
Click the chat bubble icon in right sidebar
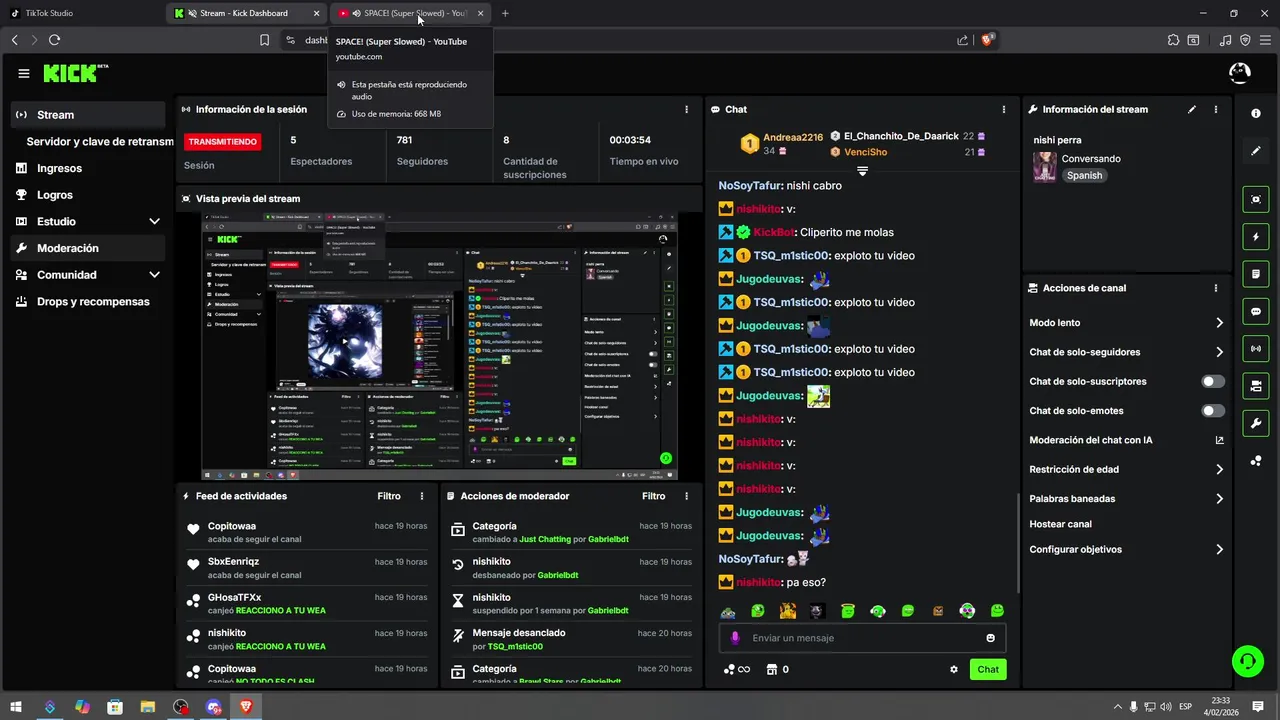[x=1256, y=311]
